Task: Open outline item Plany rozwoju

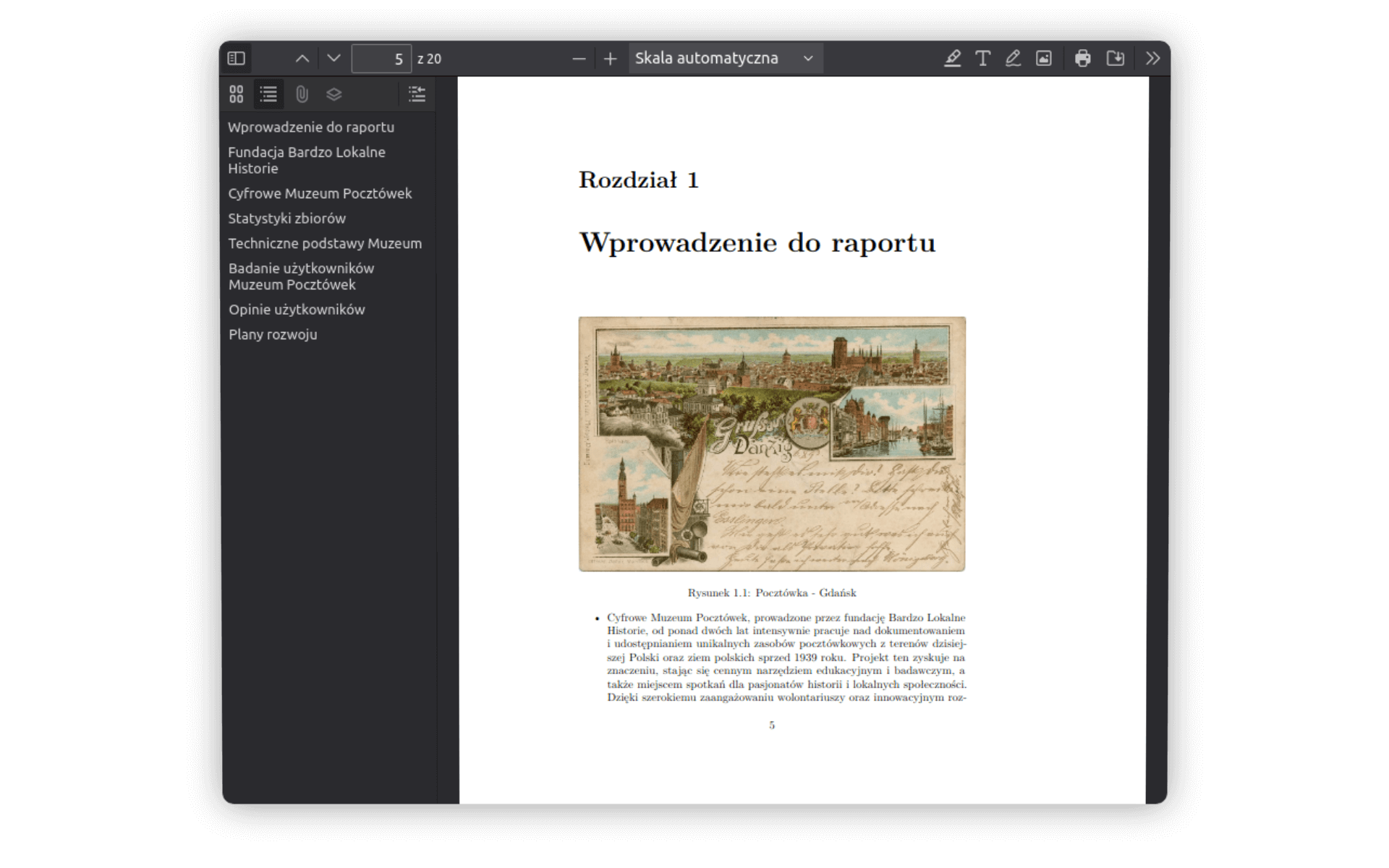Action: click(x=273, y=335)
